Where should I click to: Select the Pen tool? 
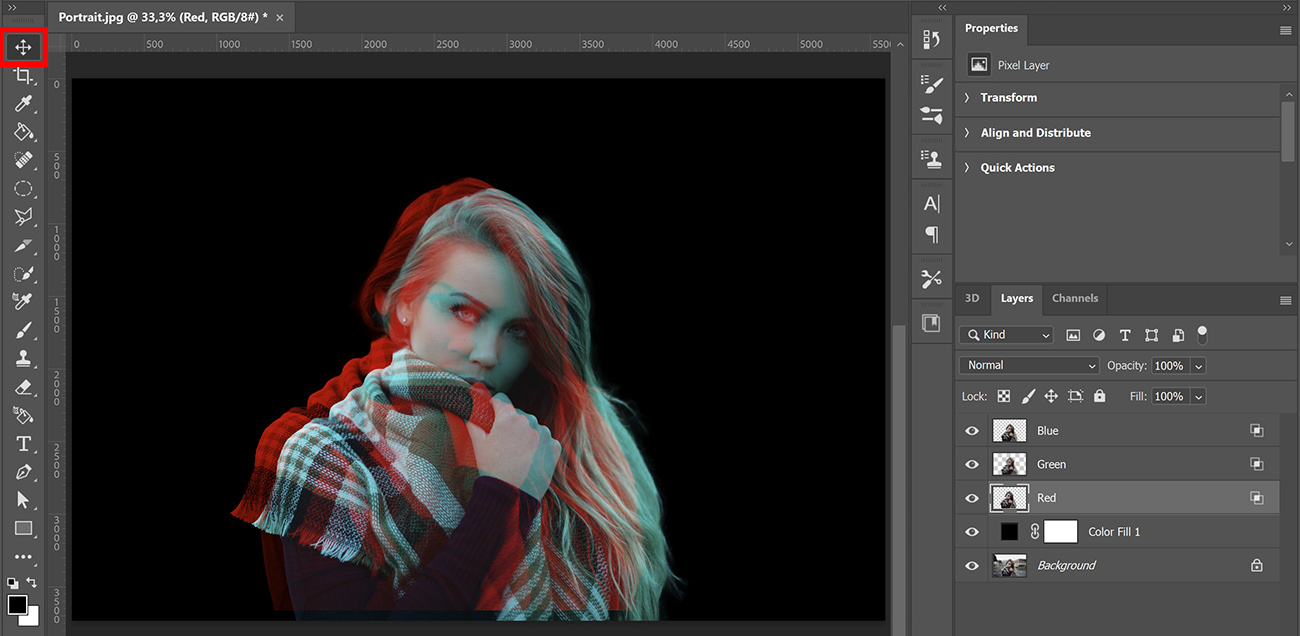click(23, 471)
